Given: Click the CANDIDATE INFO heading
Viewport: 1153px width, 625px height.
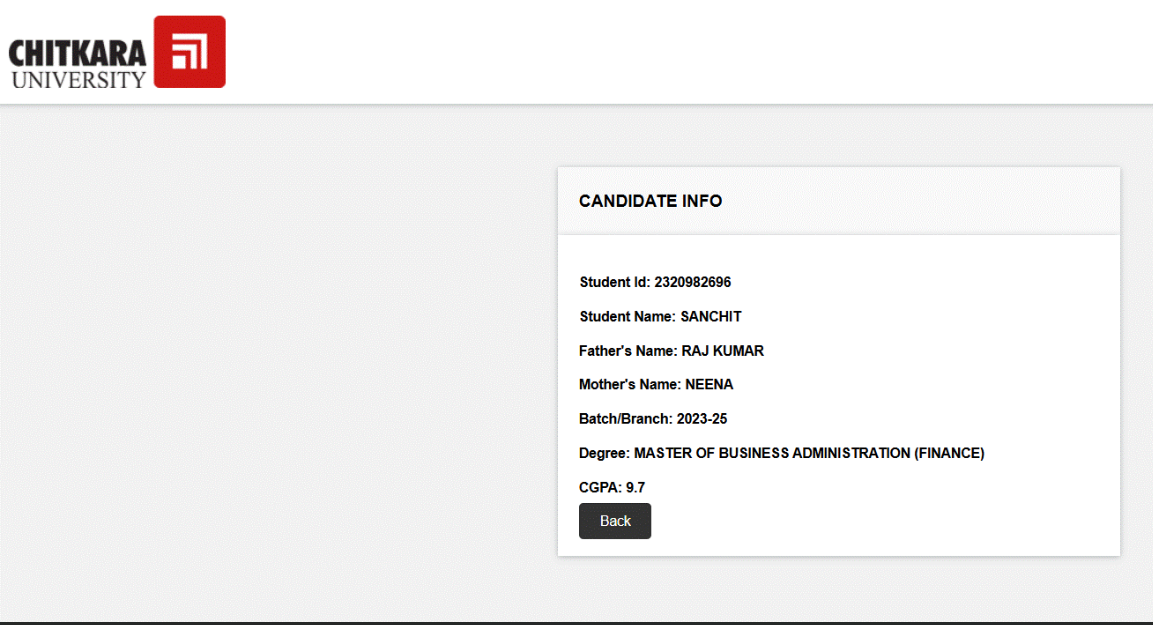Looking at the screenshot, I should point(650,201).
